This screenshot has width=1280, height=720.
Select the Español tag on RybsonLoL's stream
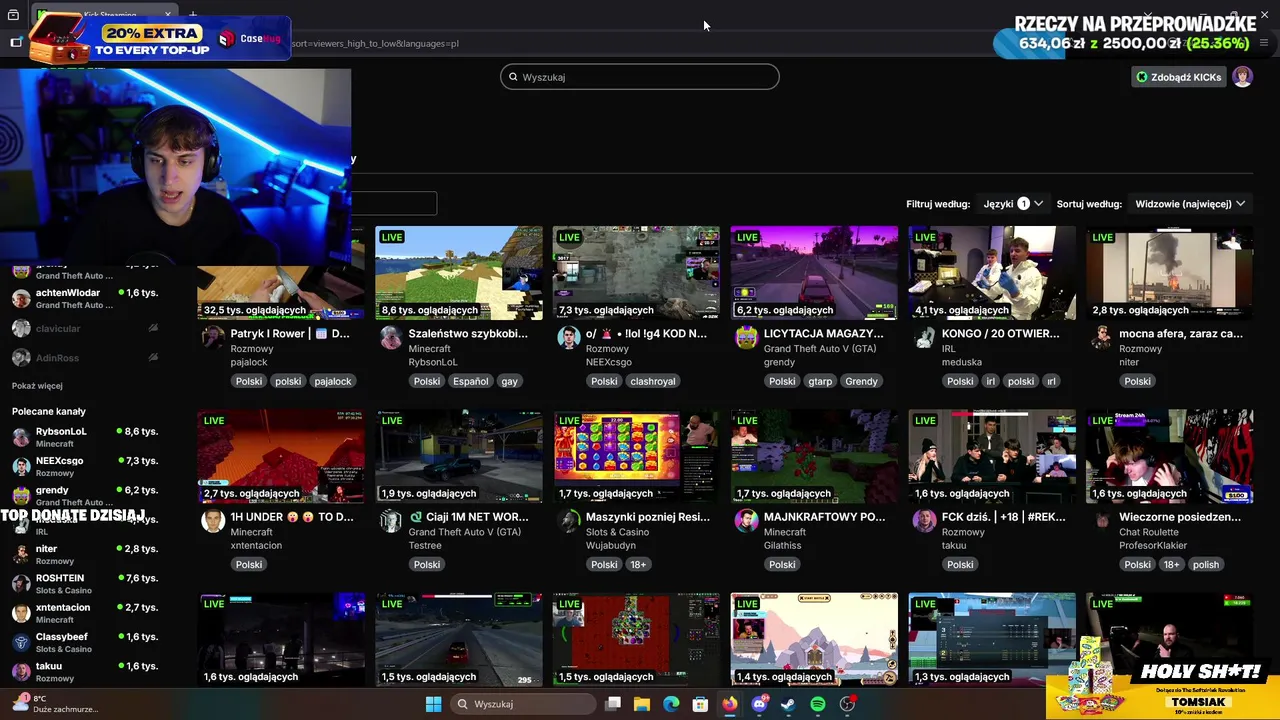470,381
